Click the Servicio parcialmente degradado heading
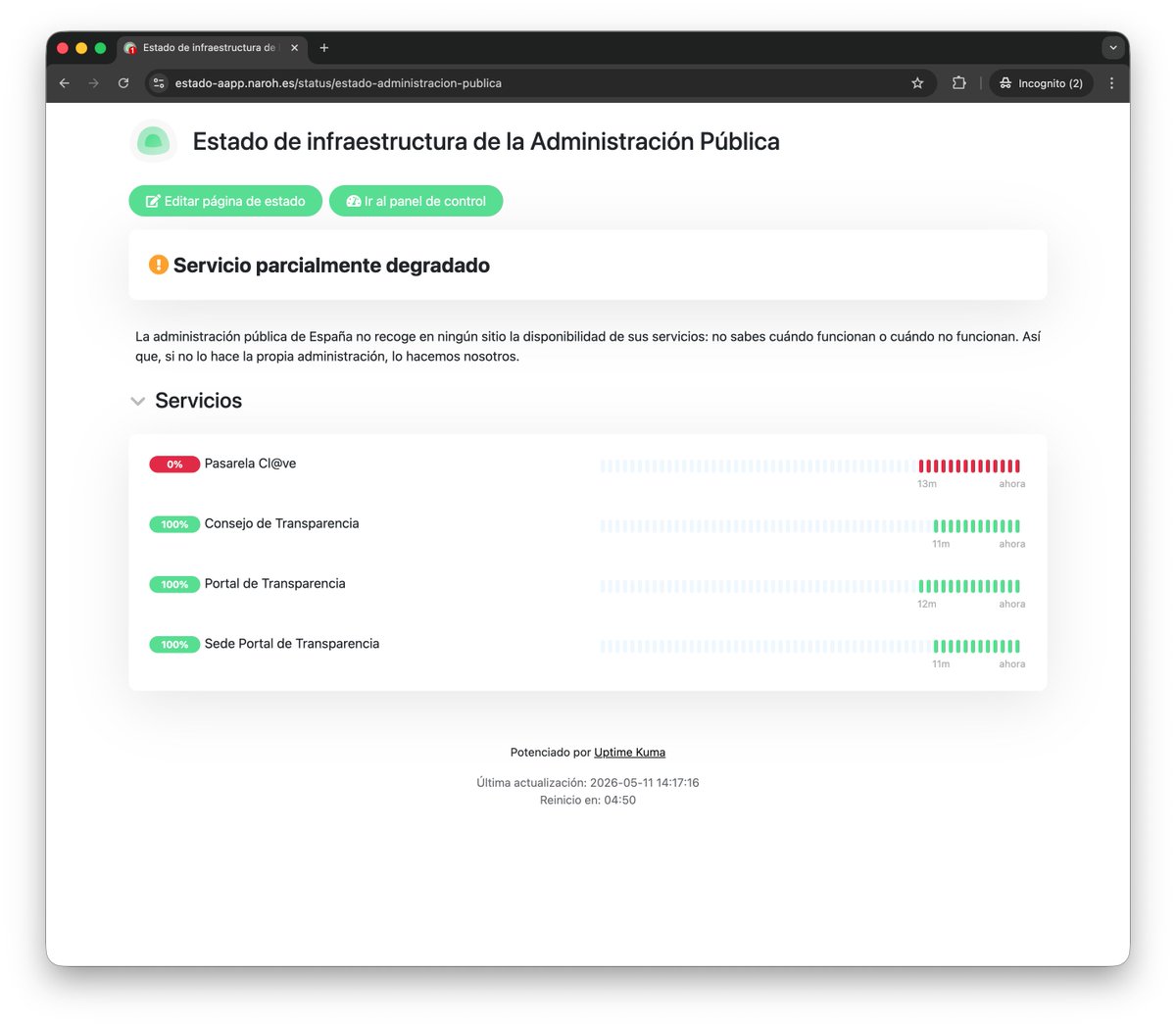 click(x=331, y=266)
